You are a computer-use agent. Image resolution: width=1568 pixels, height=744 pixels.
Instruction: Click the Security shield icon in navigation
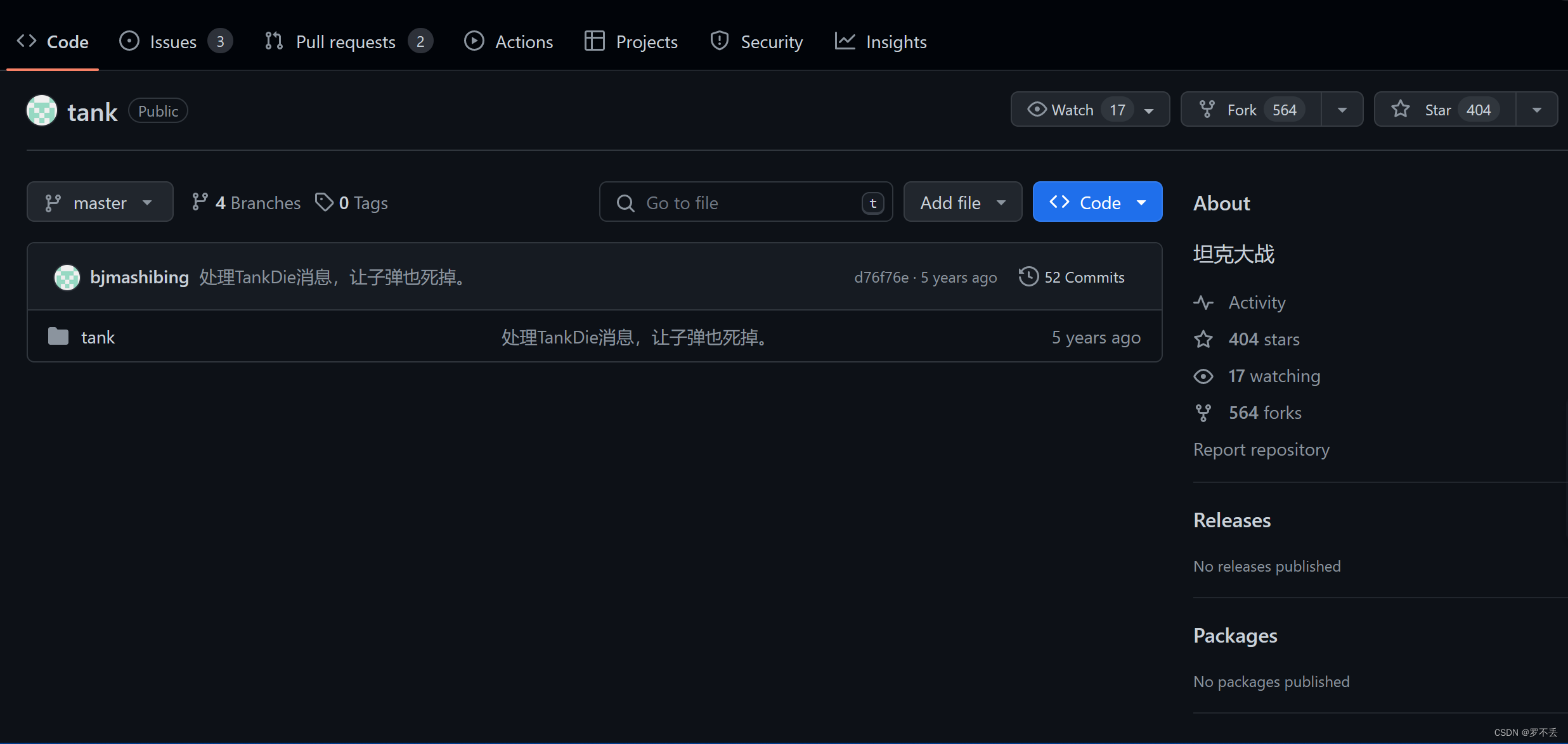(x=717, y=41)
